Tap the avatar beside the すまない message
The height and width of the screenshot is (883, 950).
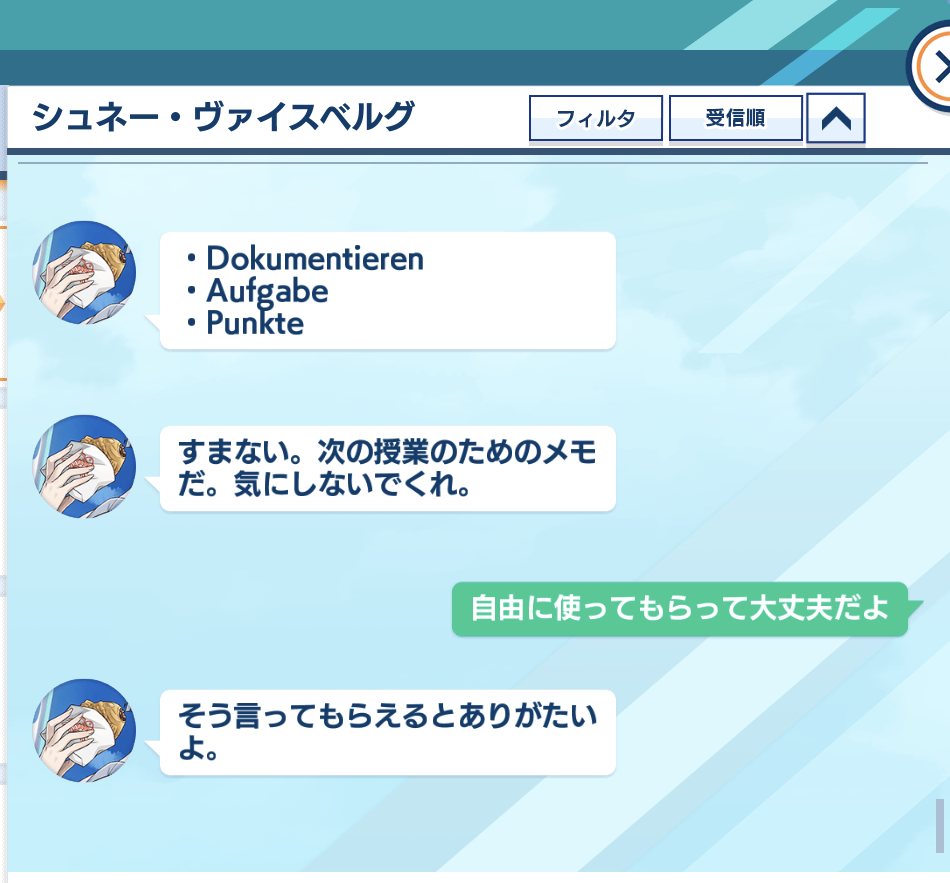(x=84, y=467)
